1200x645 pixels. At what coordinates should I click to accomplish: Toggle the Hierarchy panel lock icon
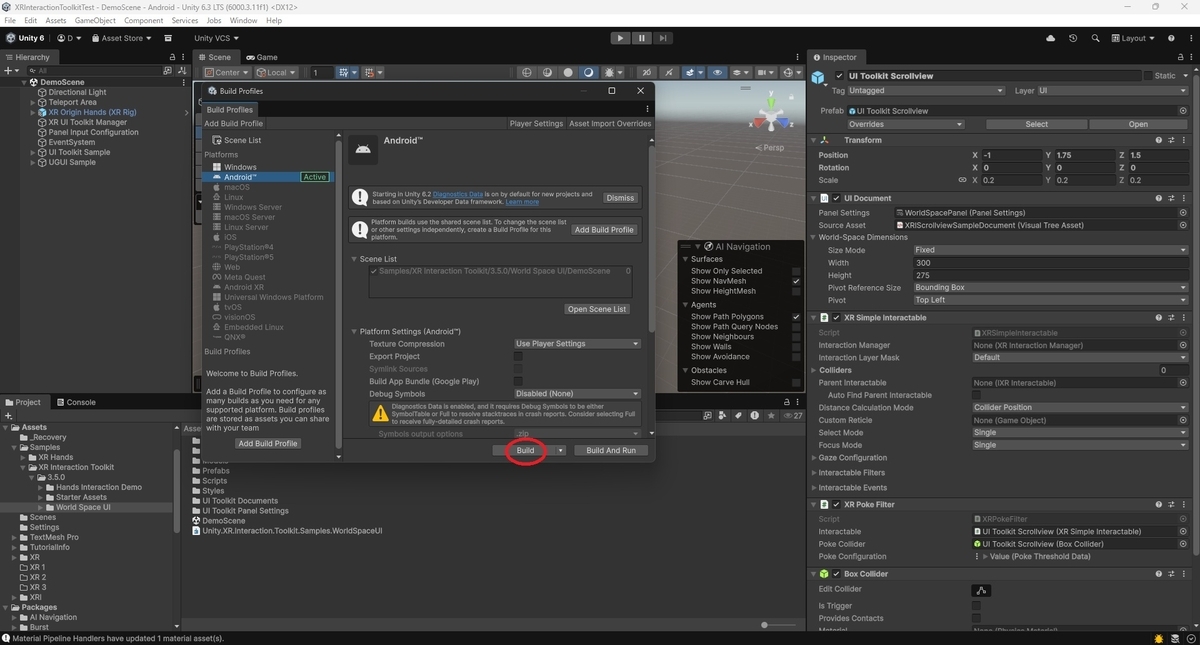[172, 57]
